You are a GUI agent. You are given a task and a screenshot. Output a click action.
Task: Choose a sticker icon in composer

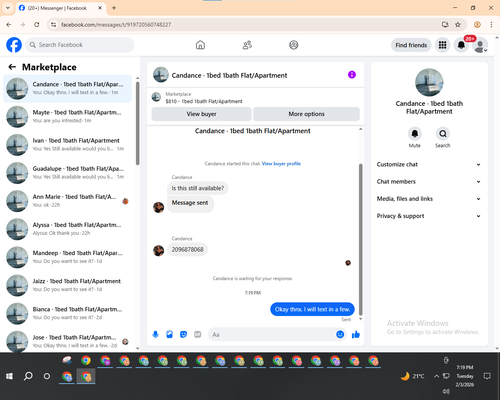tap(183, 334)
